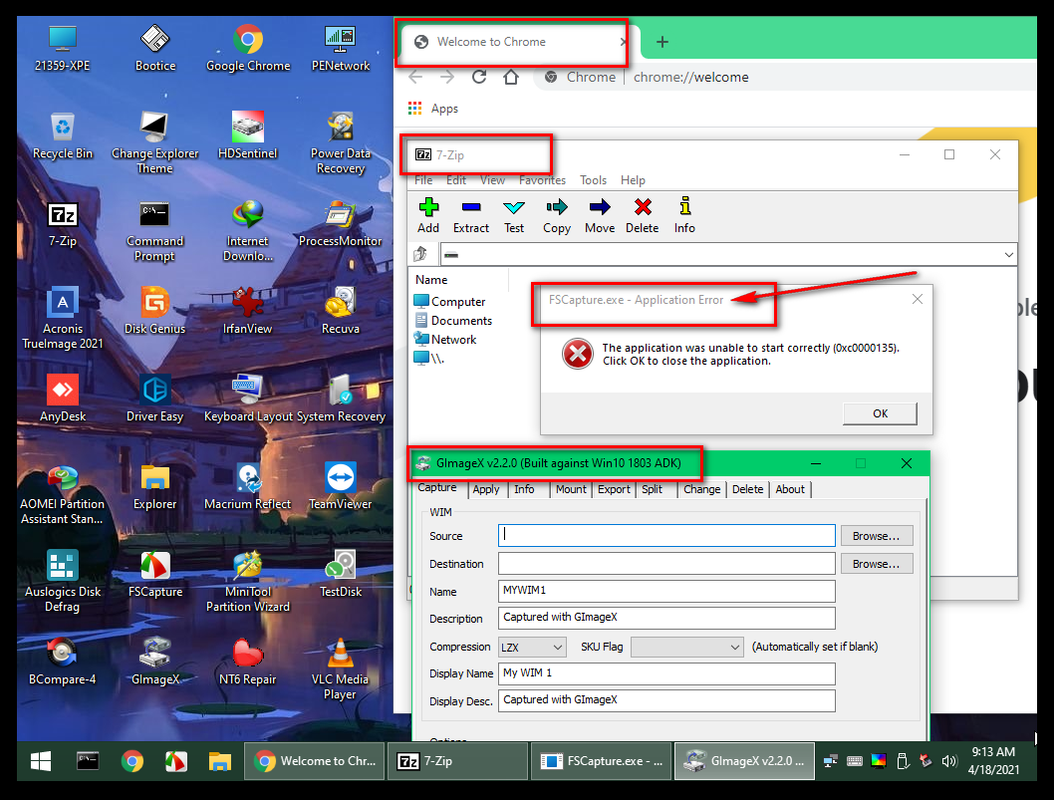Switch to the Split tab in GImageX
1054x800 pixels.
[651, 489]
